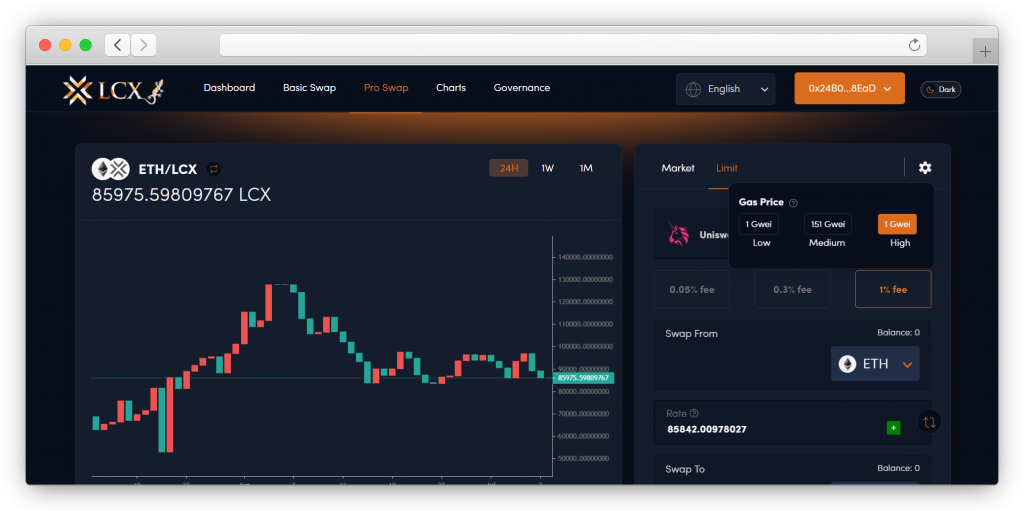The width and height of the screenshot is (1024, 511).
Task: Choose the 1% fee tier
Action: pyautogui.click(x=893, y=289)
